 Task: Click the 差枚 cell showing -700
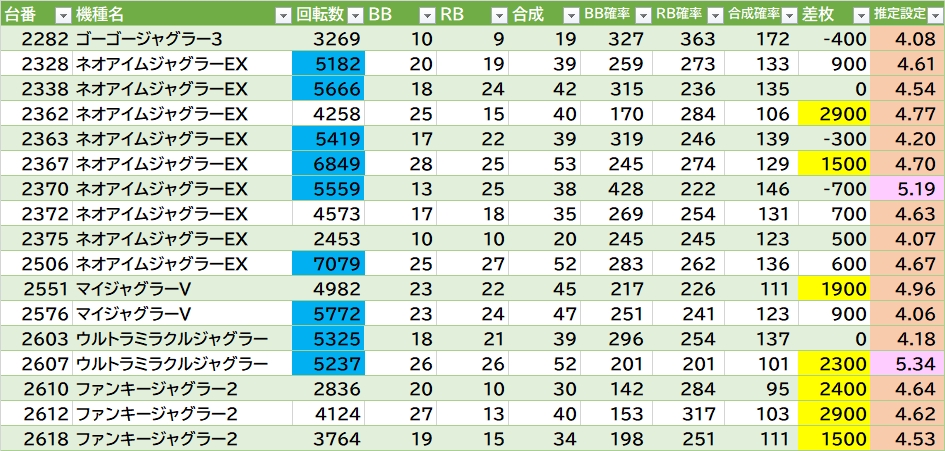(834, 189)
